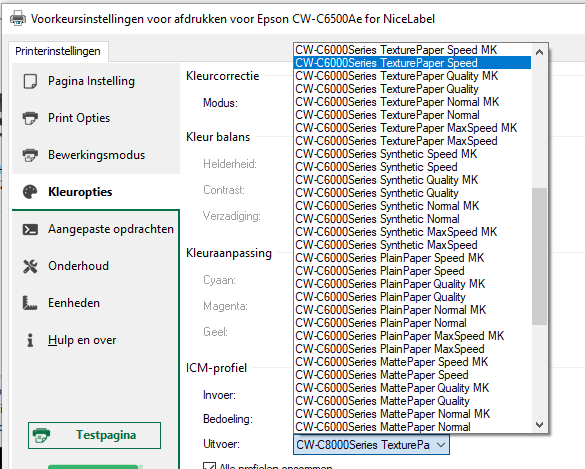Choose CW-C6000Series Synthetic Speed MK
The height and width of the screenshot is (469, 585).
(x=413, y=154)
